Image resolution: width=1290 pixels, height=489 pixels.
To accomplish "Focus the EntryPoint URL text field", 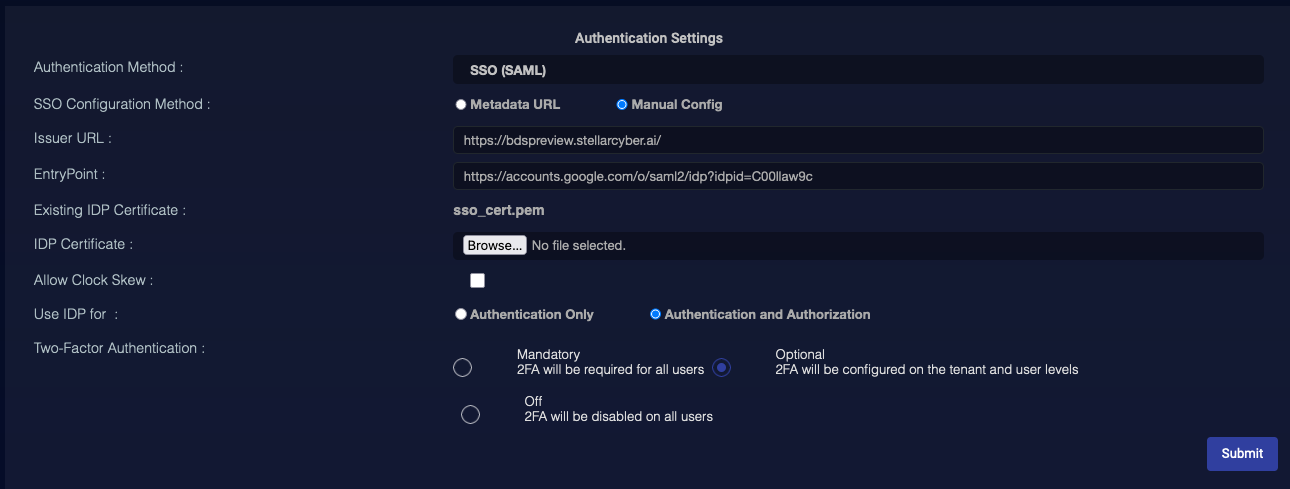I will pos(857,176).
